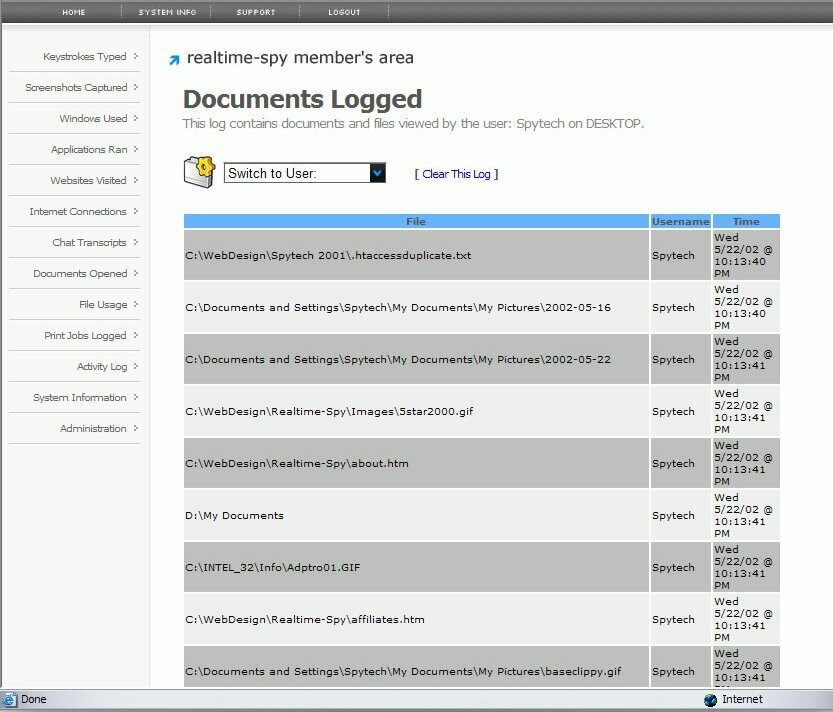Select the about.htm file row
Image resolution: width=833 pixels, height=712 pixels.
tap(297, 464)
